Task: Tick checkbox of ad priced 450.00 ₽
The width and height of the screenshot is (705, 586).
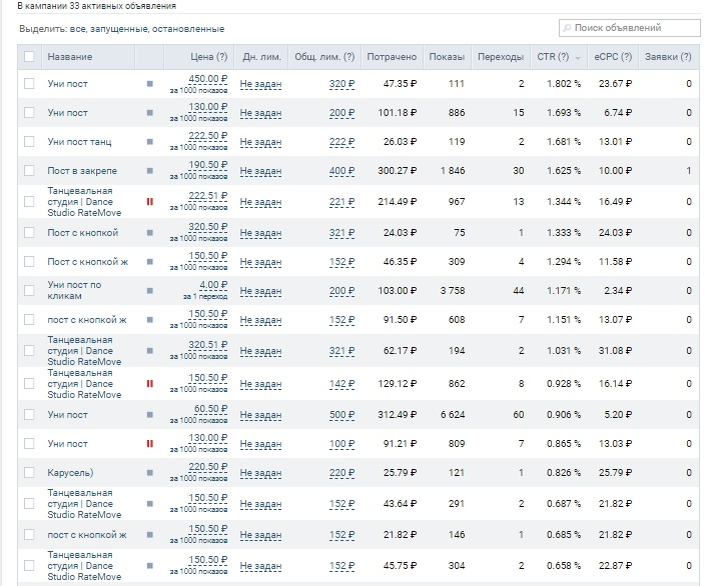Action: [x=29, y=84]
